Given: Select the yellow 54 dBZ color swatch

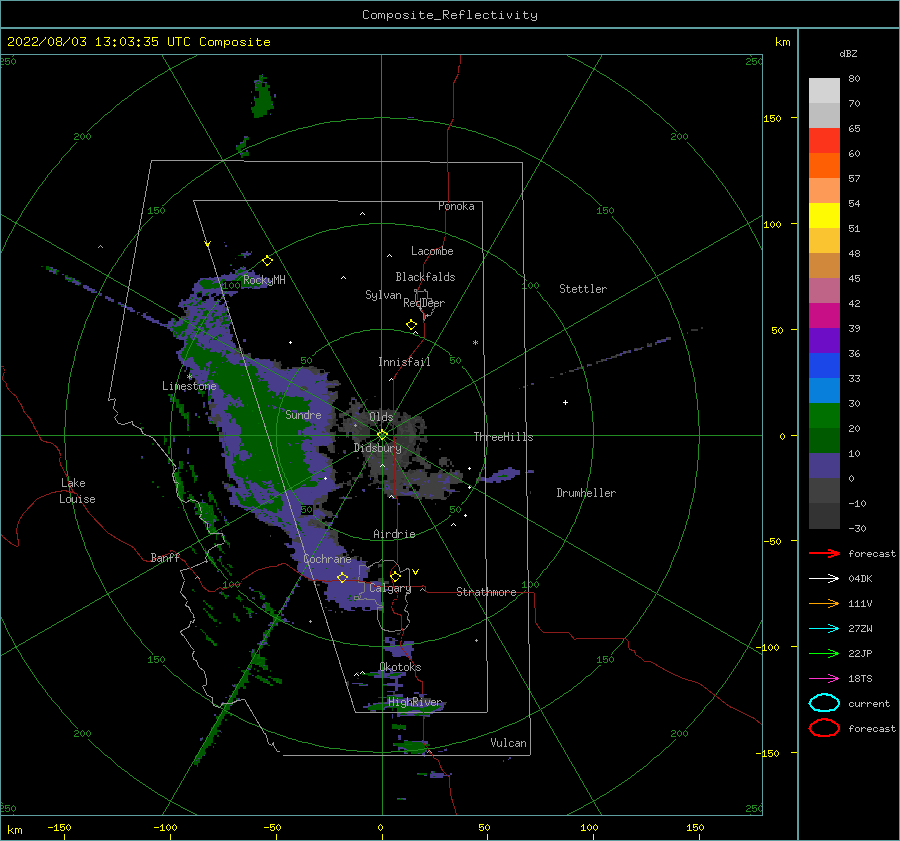Looking at the screenshot, I should (824, 215).
